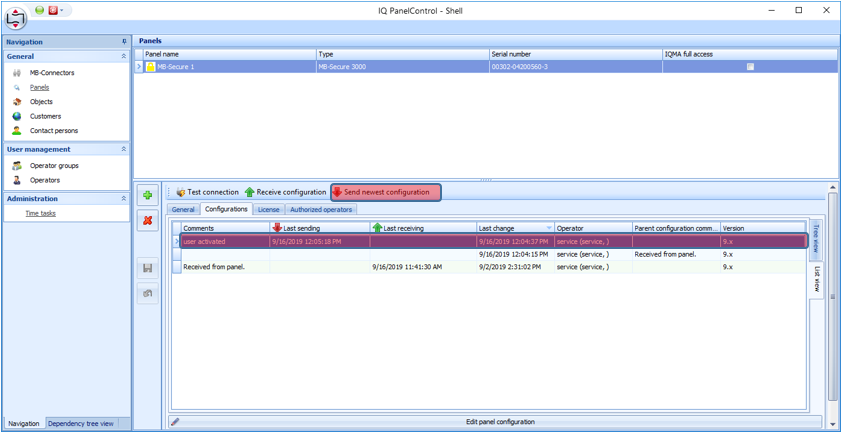Sort panels by Type column header

[403, 54]
